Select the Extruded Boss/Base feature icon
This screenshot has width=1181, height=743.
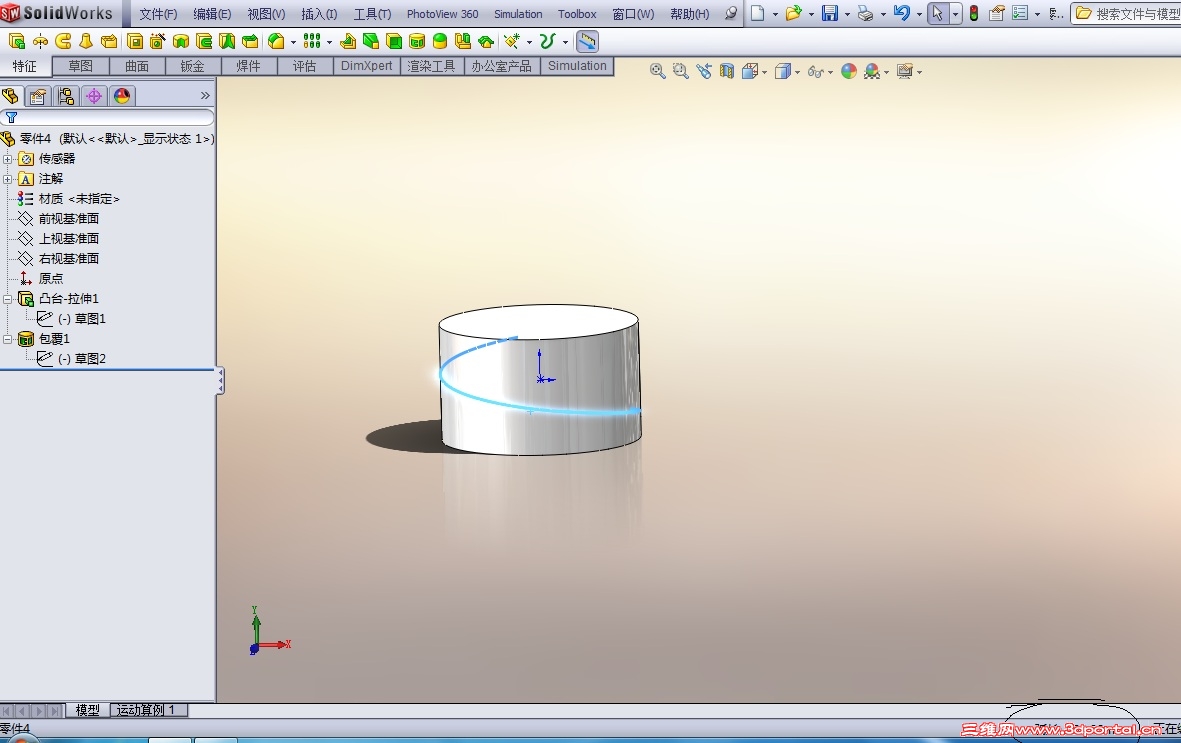(x=17, y=41)
